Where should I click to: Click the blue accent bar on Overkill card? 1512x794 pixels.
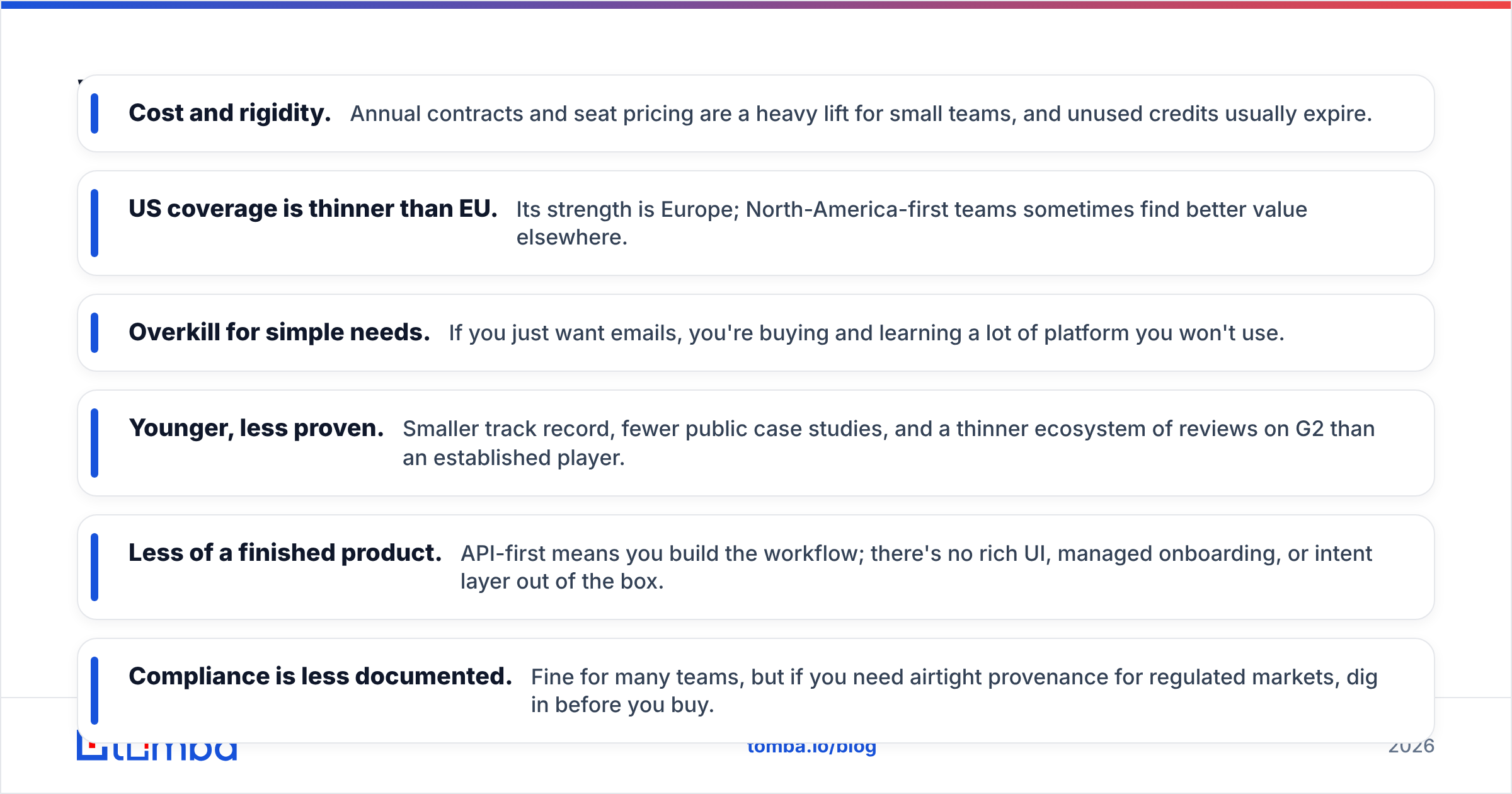94,333
